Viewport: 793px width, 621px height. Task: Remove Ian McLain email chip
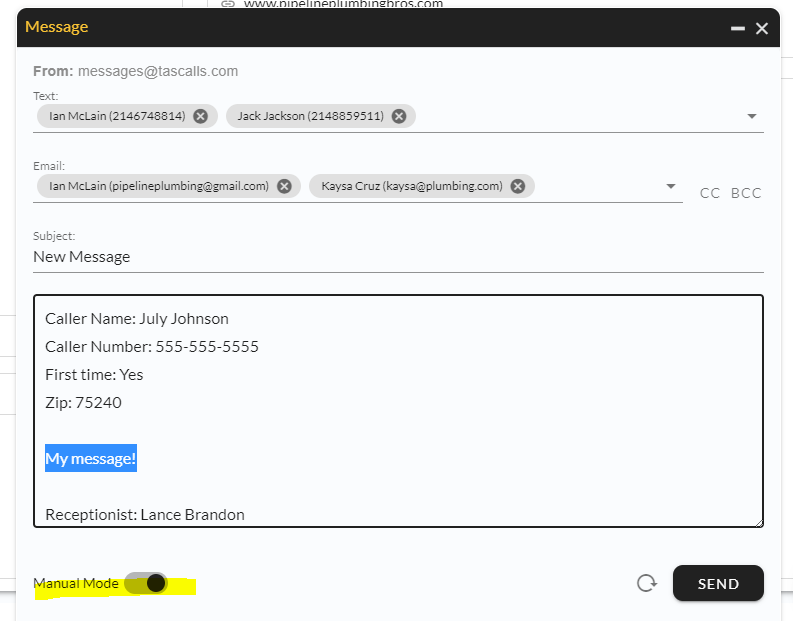tap(284, 186)
